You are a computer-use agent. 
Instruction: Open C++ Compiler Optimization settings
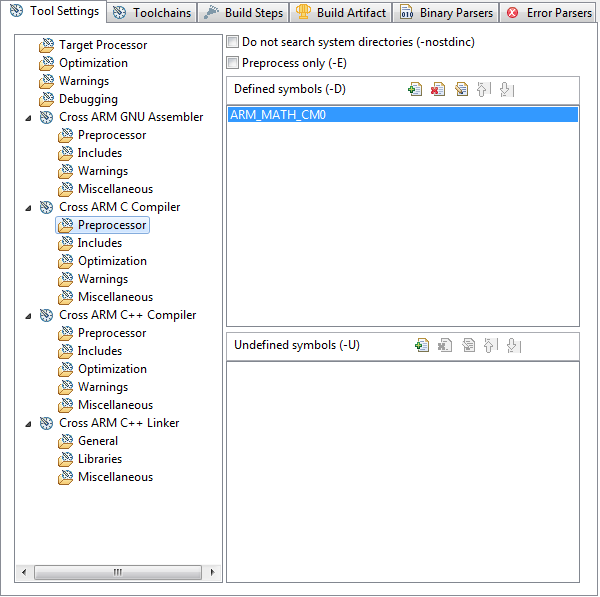[103, 369]
